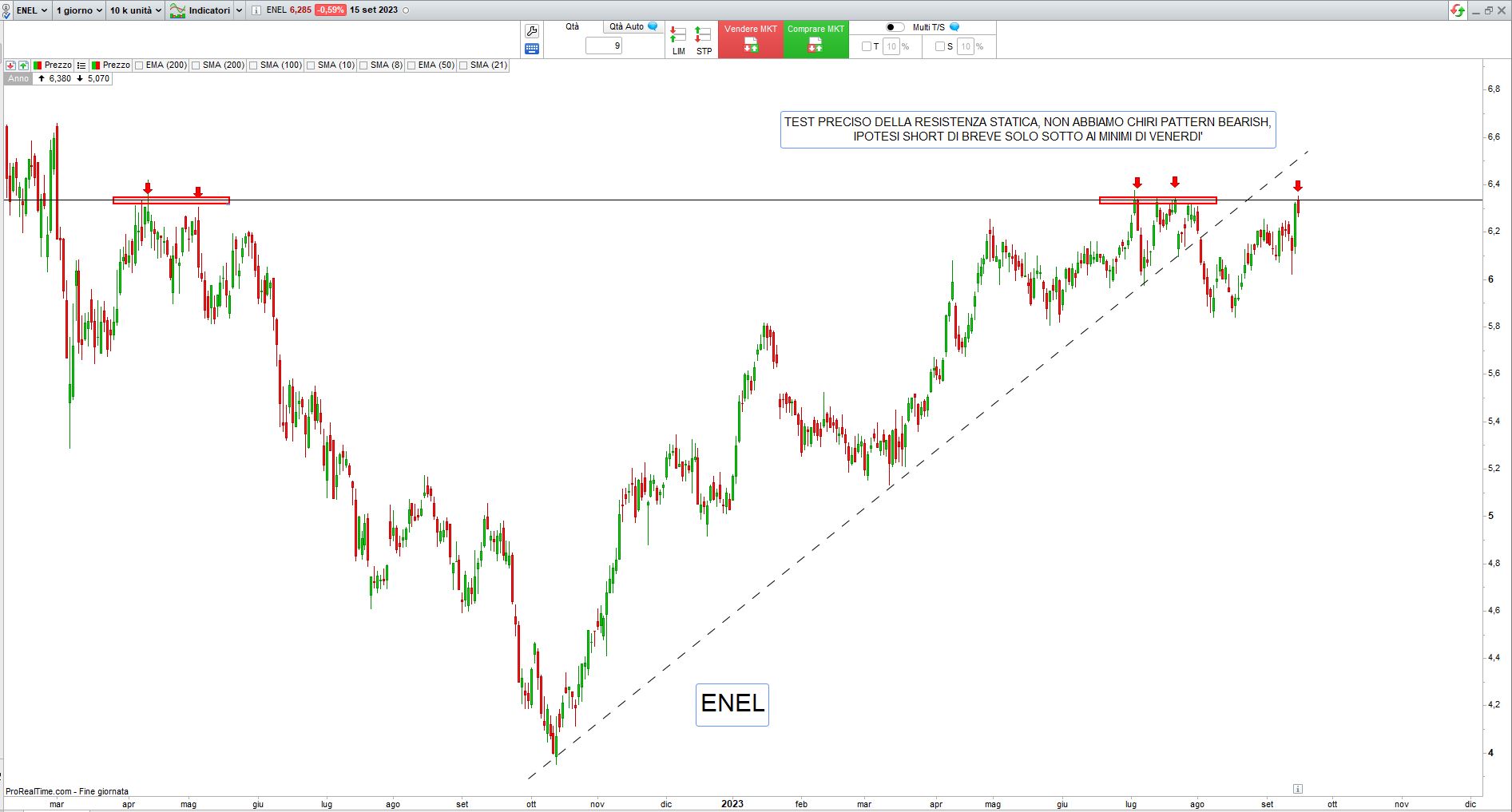
Task: Enable the EMA (200) checkbox
Action: 140,65
